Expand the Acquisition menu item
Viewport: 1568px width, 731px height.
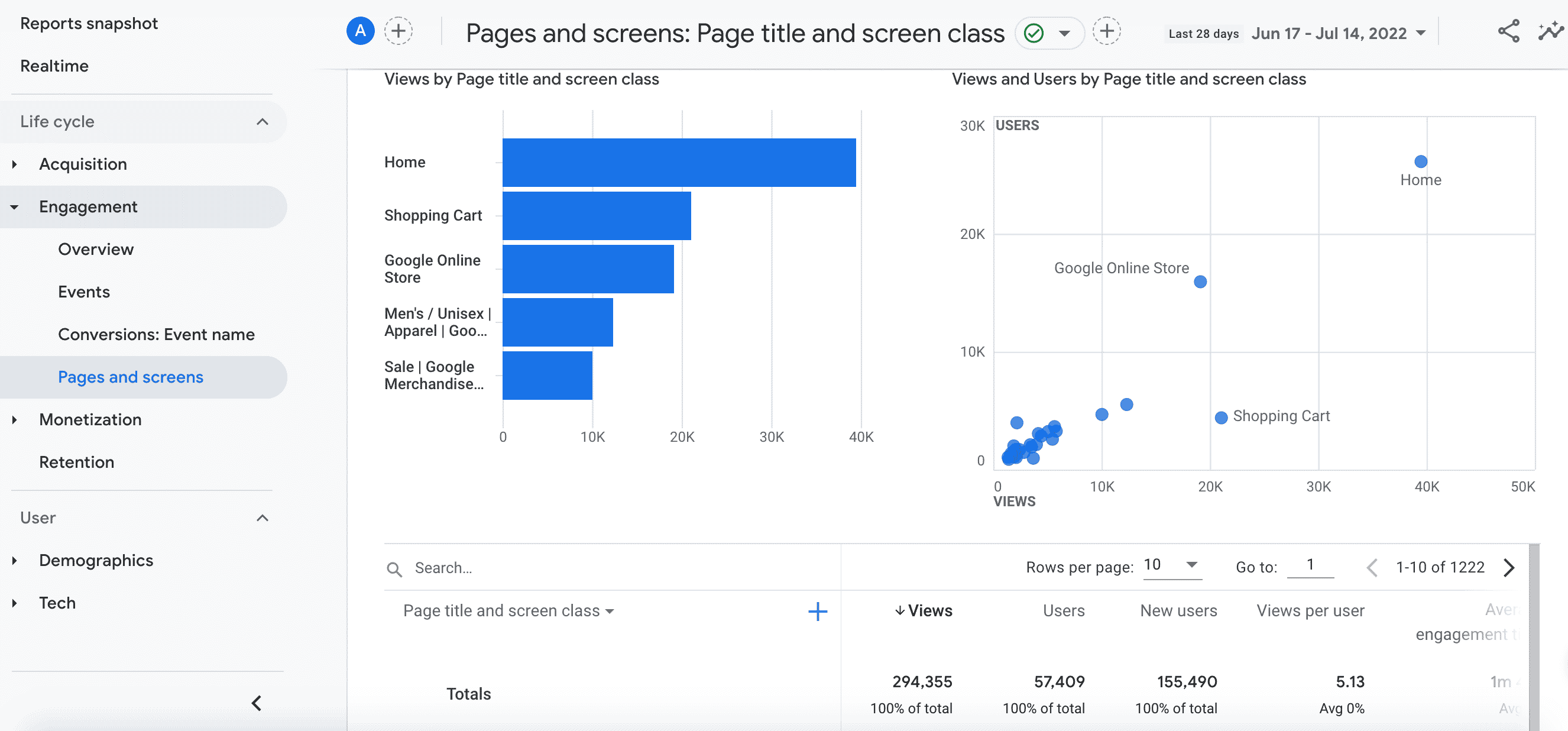[83, 164]
